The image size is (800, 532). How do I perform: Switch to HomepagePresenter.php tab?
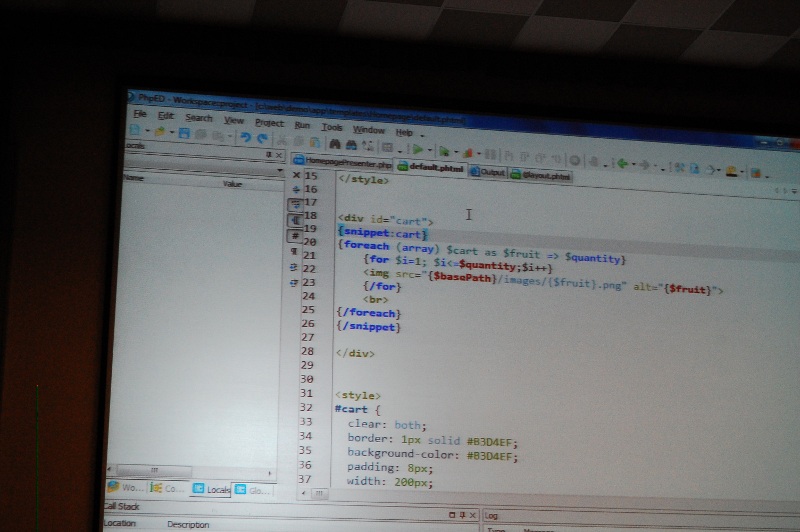click(x=342, y=162)
